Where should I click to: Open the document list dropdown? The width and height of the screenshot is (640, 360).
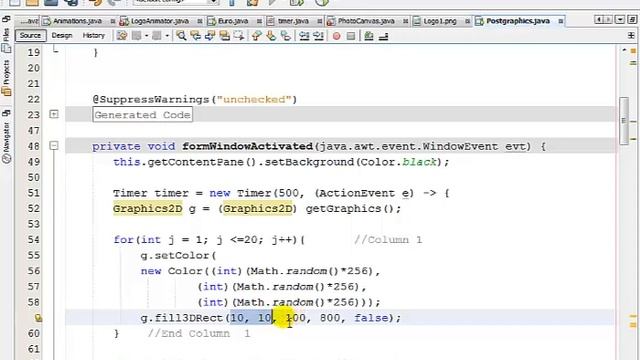tap(620, 20)
